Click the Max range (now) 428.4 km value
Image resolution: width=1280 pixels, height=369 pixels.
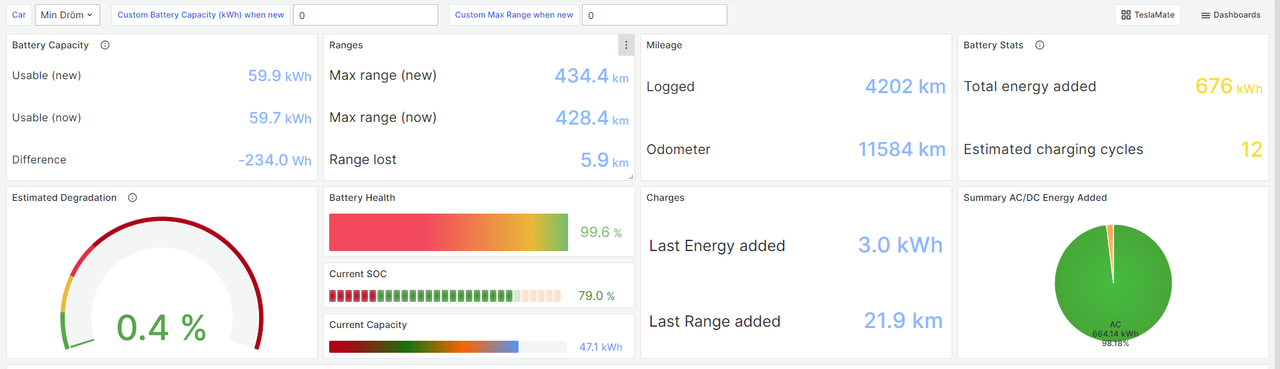pyautogui.click(x=592, y=118)
